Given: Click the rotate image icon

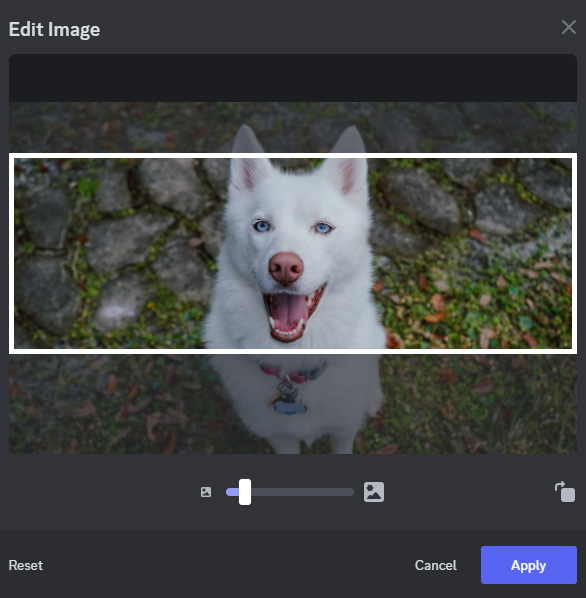Looking at the screenshot, I should coord(565,492).
